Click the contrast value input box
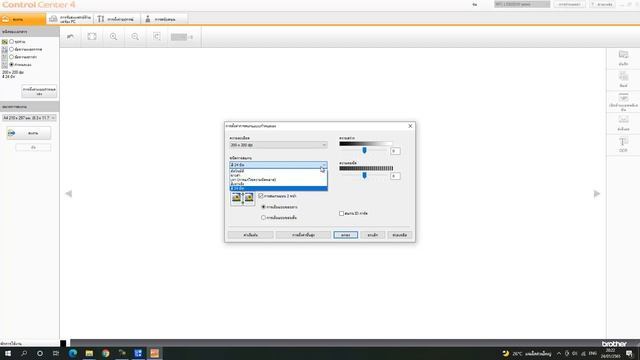This screenshot has height=360, width=640. click(x=395, y=176)
